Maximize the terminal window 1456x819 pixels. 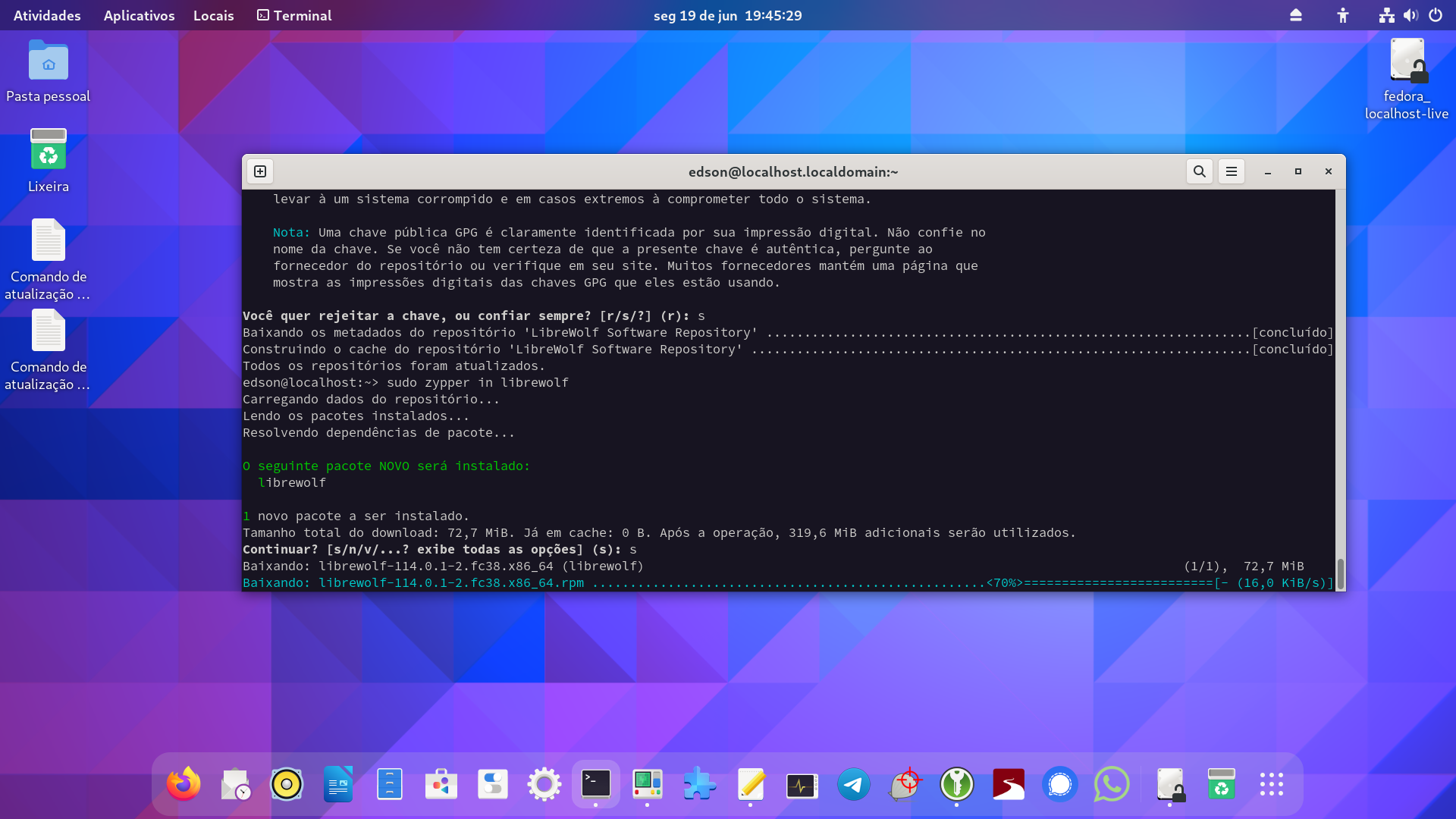pyautogui.click(x=1298, y=171)
